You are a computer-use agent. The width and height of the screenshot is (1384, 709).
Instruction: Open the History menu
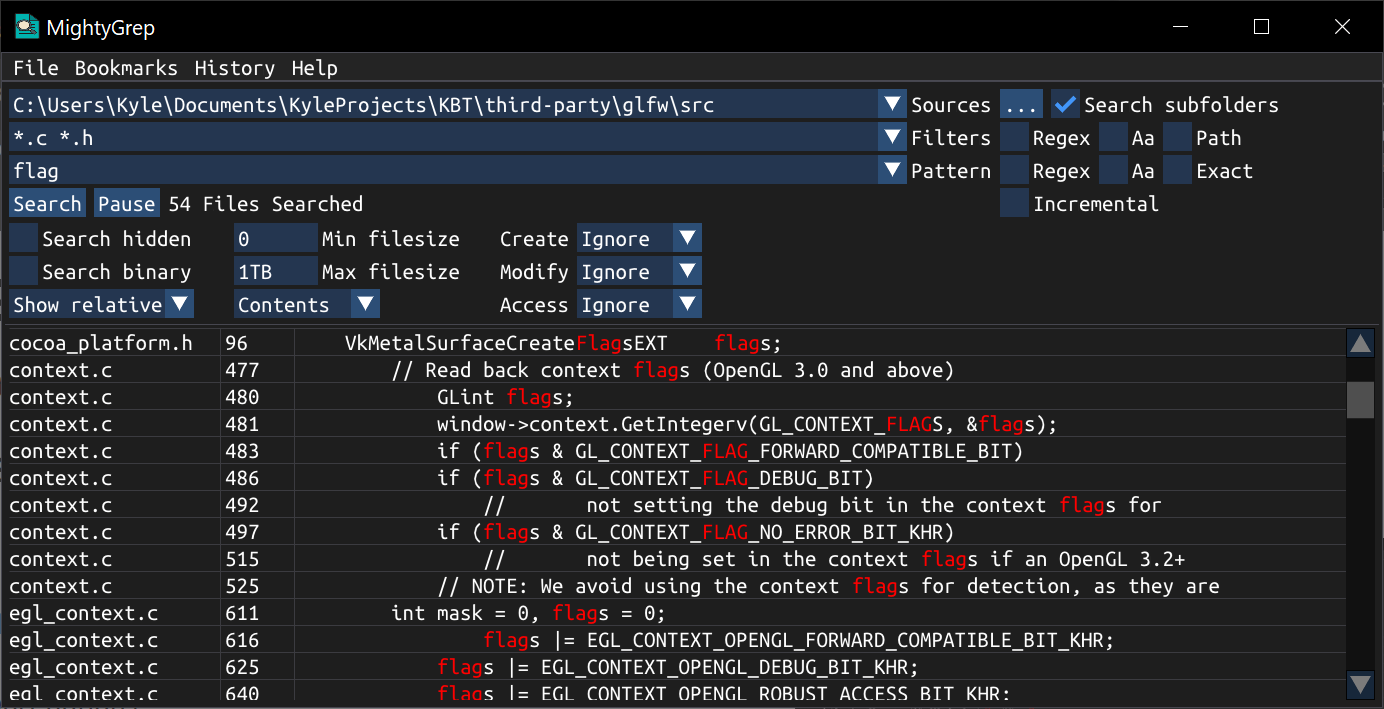[x=234, y=68]
